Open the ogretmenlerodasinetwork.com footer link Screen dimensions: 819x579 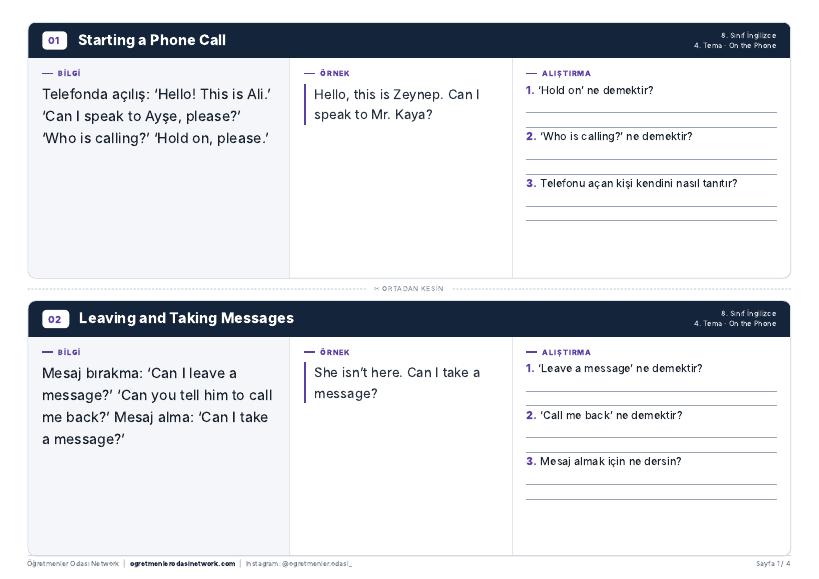point(182,564)
